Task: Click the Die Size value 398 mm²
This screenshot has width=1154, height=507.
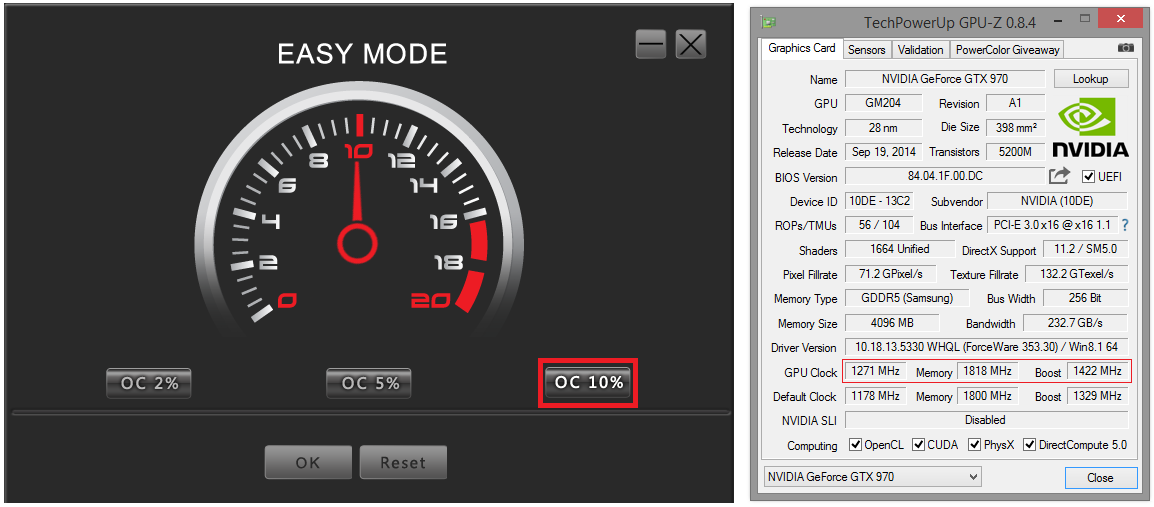Action: (x=1016, y=127)
